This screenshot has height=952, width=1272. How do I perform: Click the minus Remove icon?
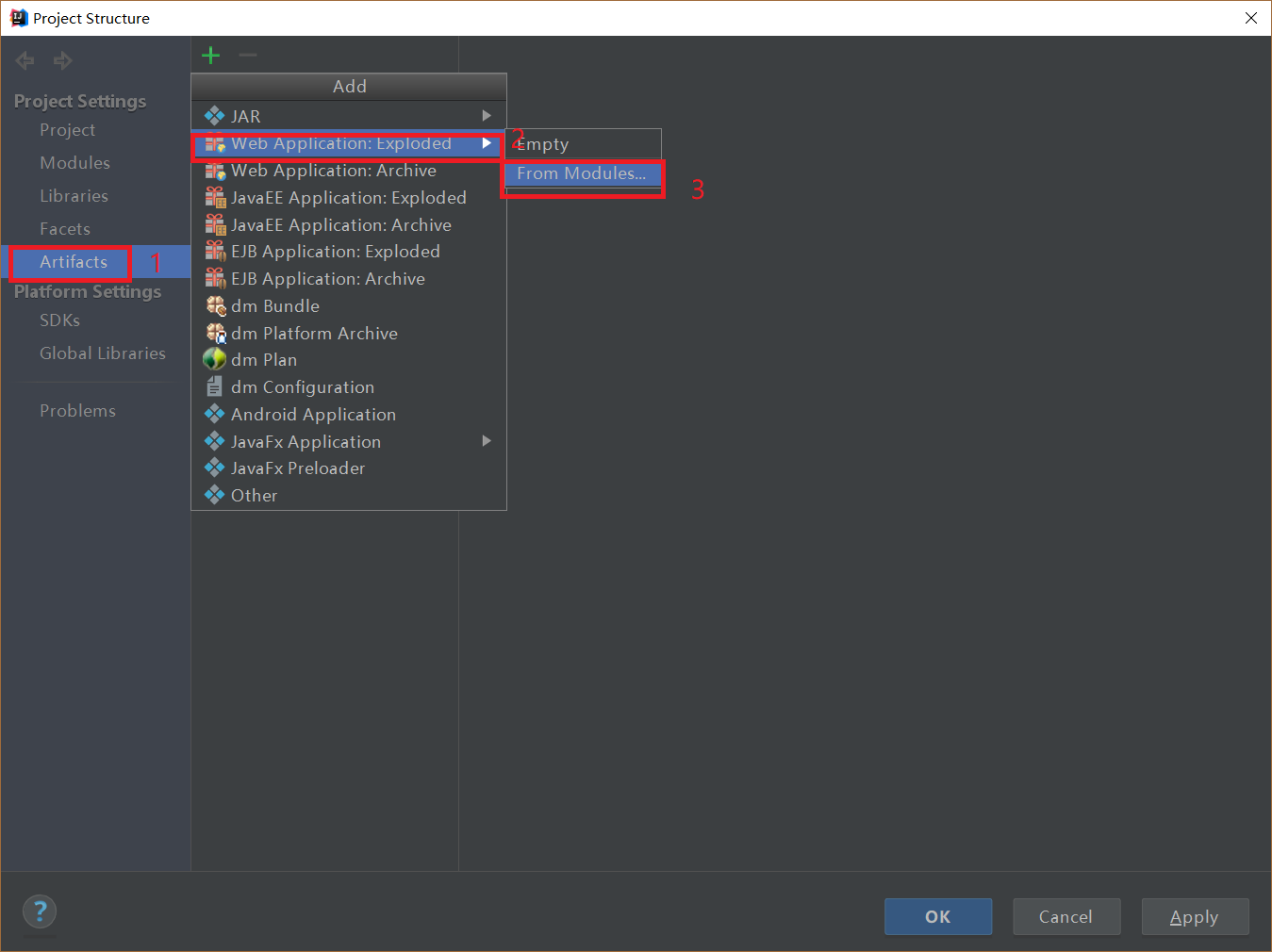tap(248, 56)
